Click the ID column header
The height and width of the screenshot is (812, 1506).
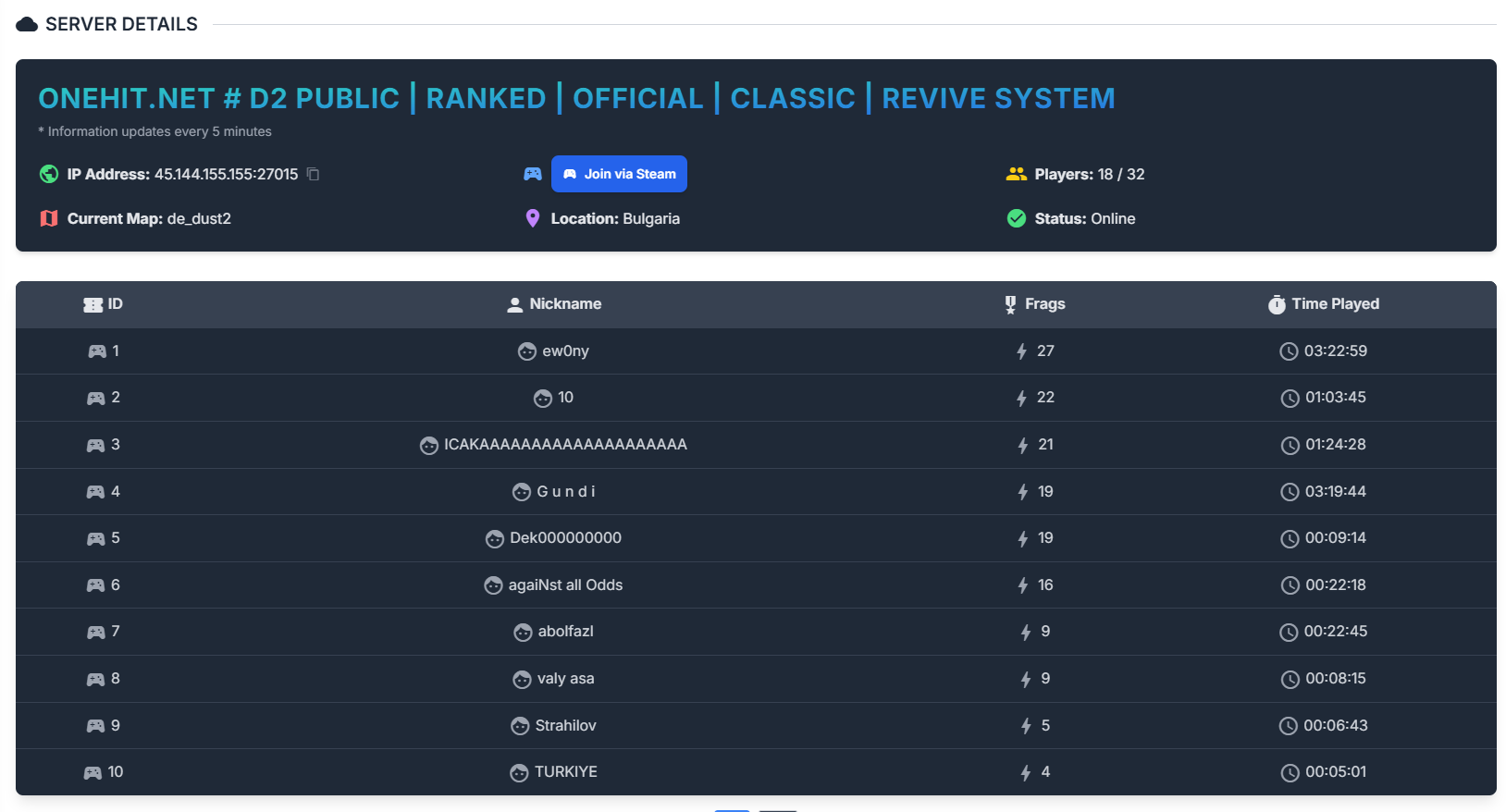(x=114, y=304)
